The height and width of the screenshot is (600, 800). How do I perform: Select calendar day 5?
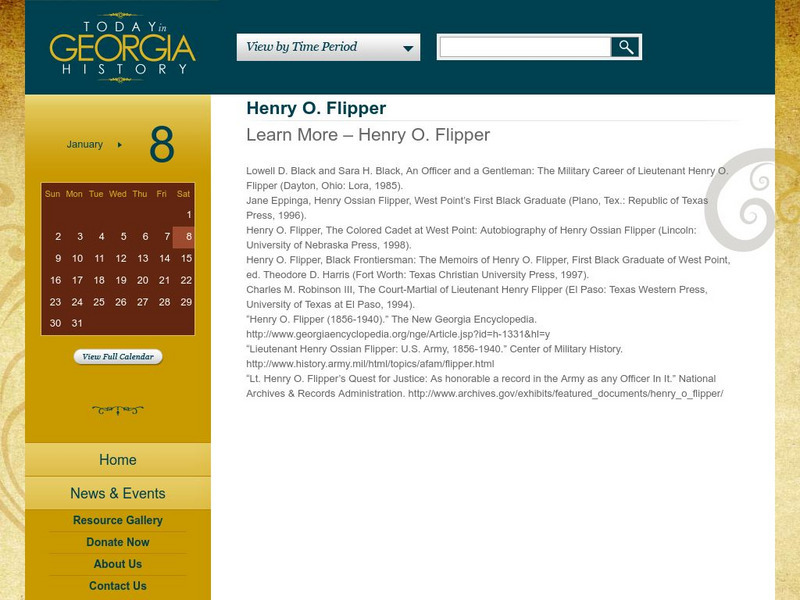click(123, 237)
